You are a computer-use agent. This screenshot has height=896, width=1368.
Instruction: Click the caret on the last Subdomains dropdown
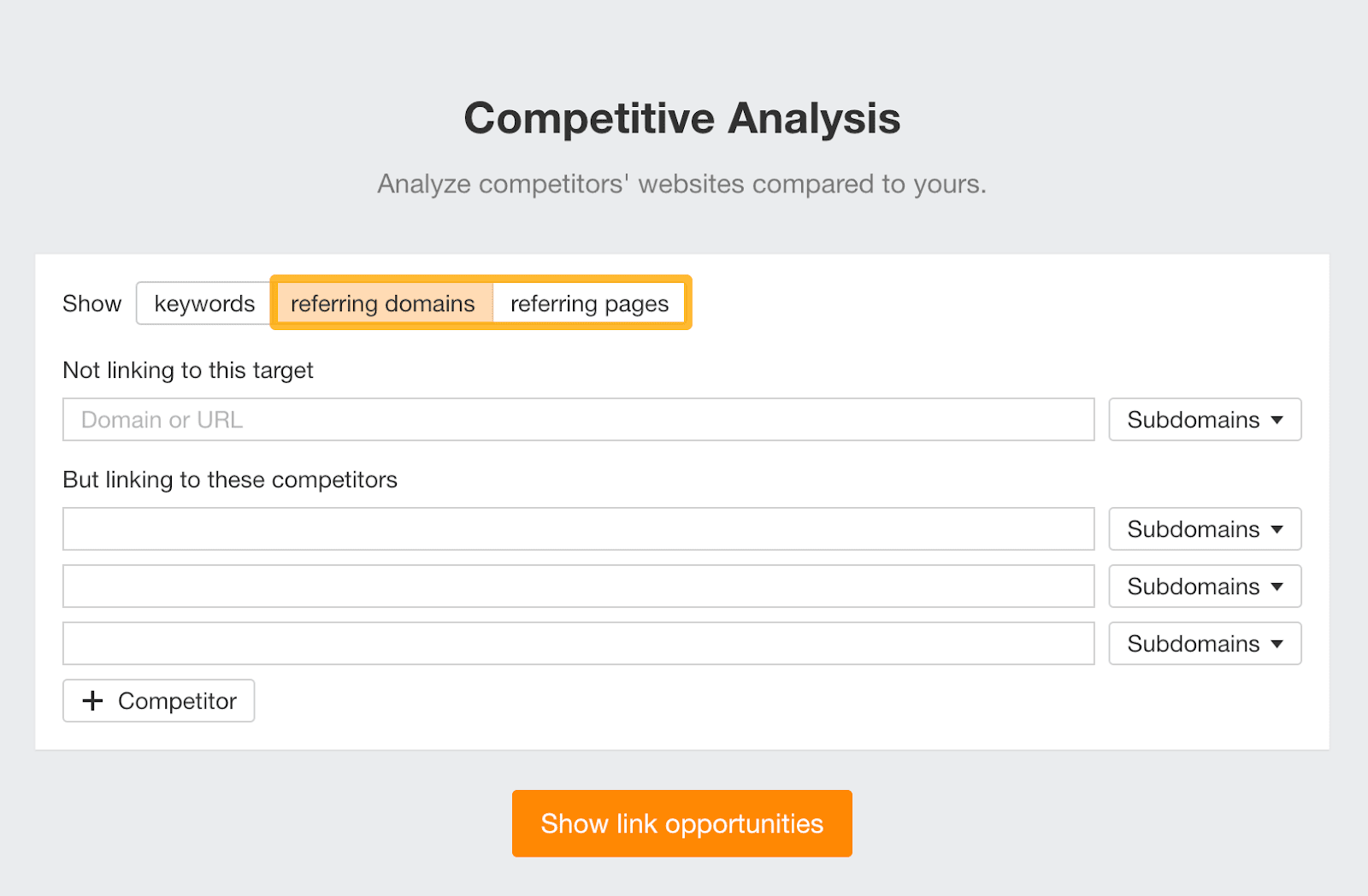pyautogui.click(x=1277, y=644)
